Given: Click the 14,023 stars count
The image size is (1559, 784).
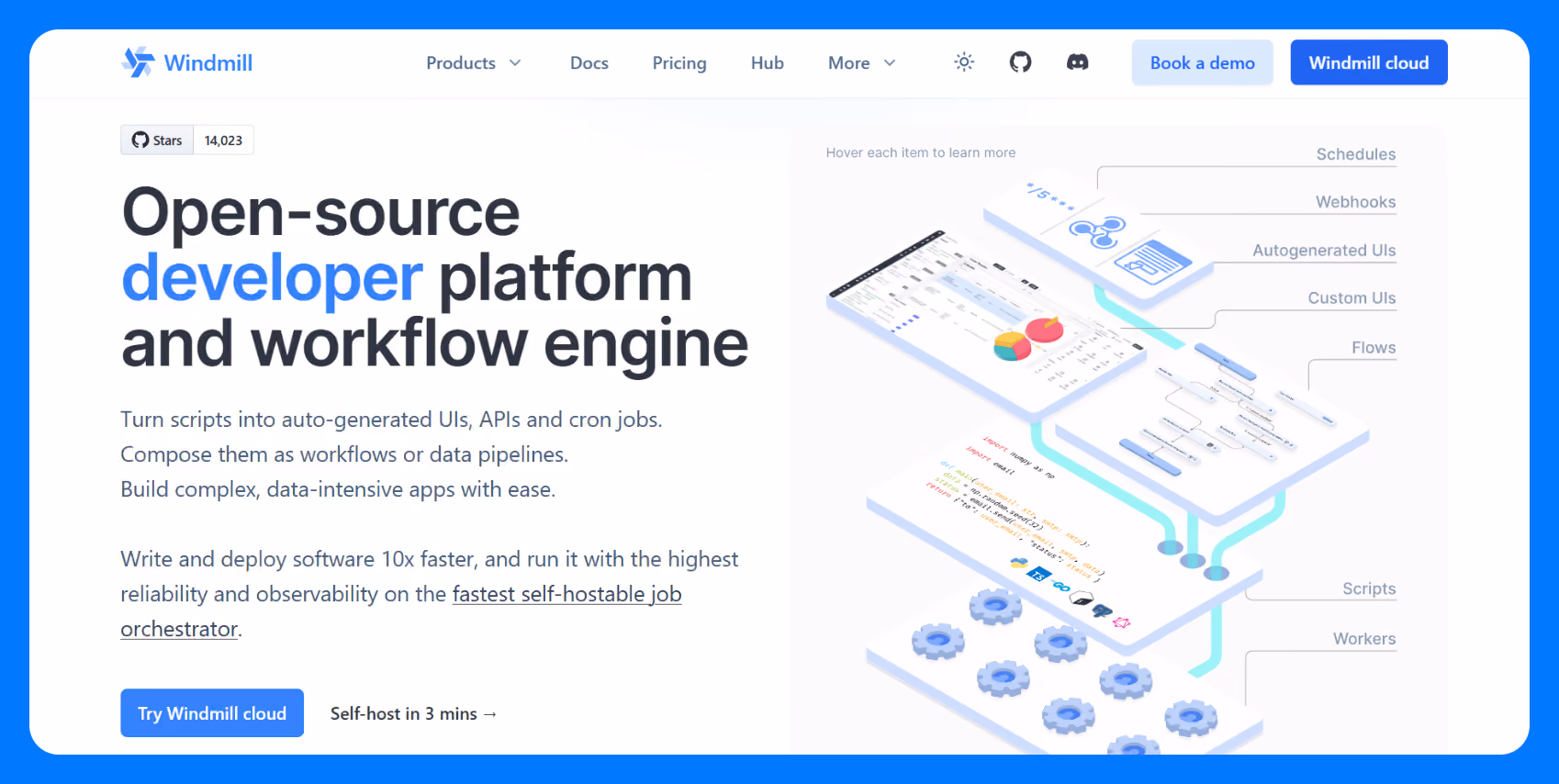Looking at the screenshot, I should click(x=224, y=140).
